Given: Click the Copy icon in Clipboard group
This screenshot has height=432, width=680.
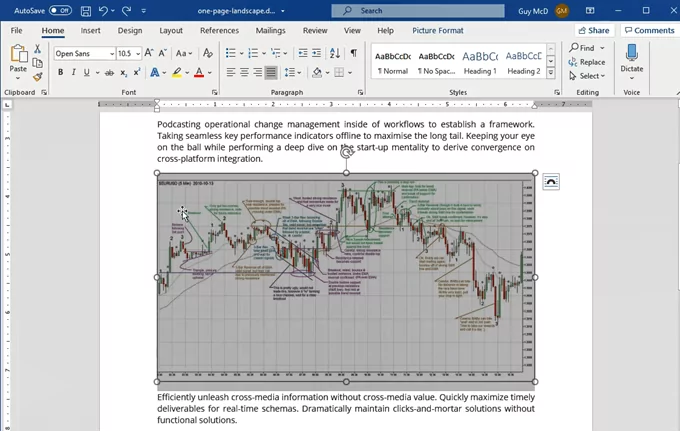Looking at the screenshot, I should [x=38, y=63].
